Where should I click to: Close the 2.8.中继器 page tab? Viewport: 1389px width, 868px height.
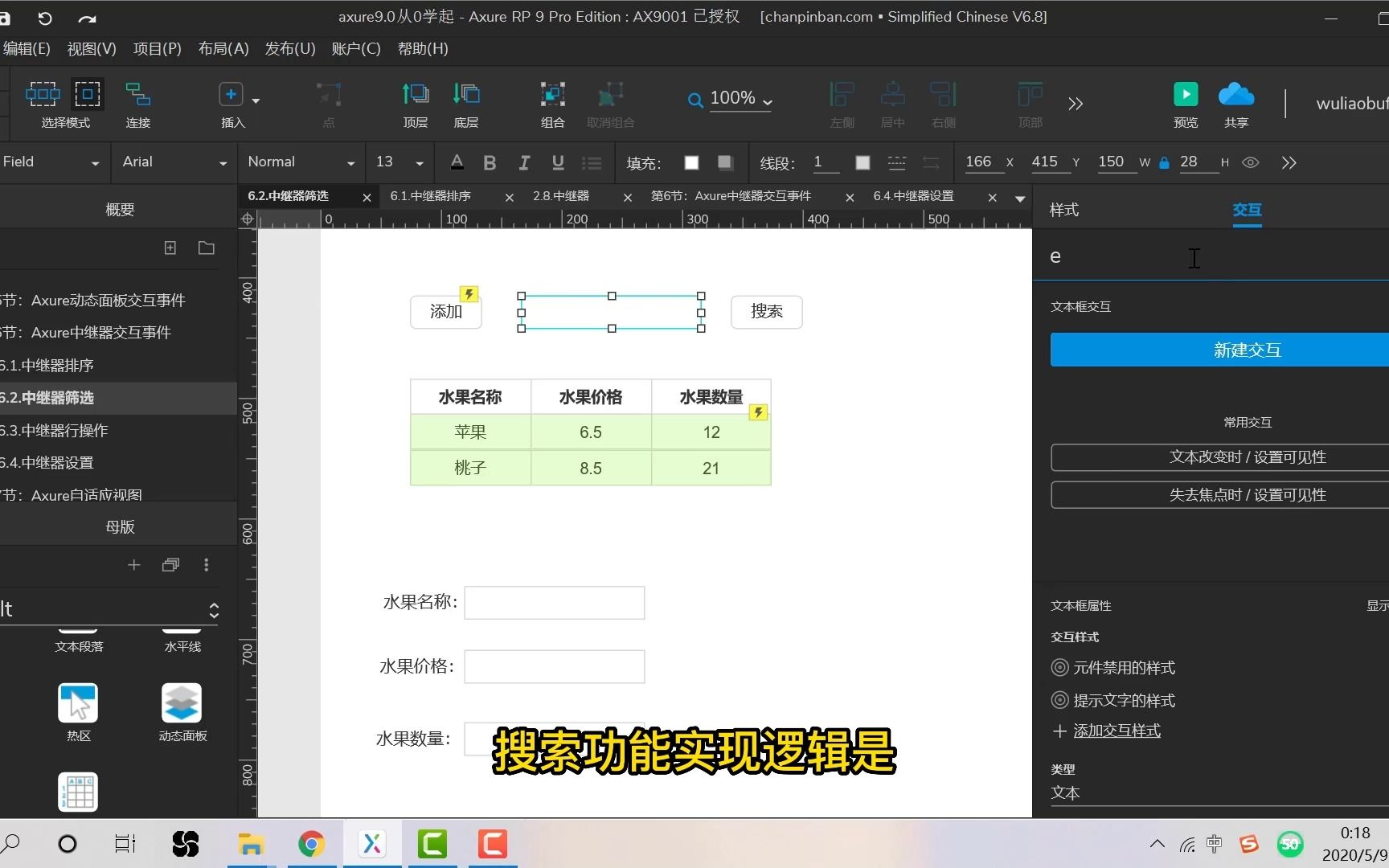(628, 198)
